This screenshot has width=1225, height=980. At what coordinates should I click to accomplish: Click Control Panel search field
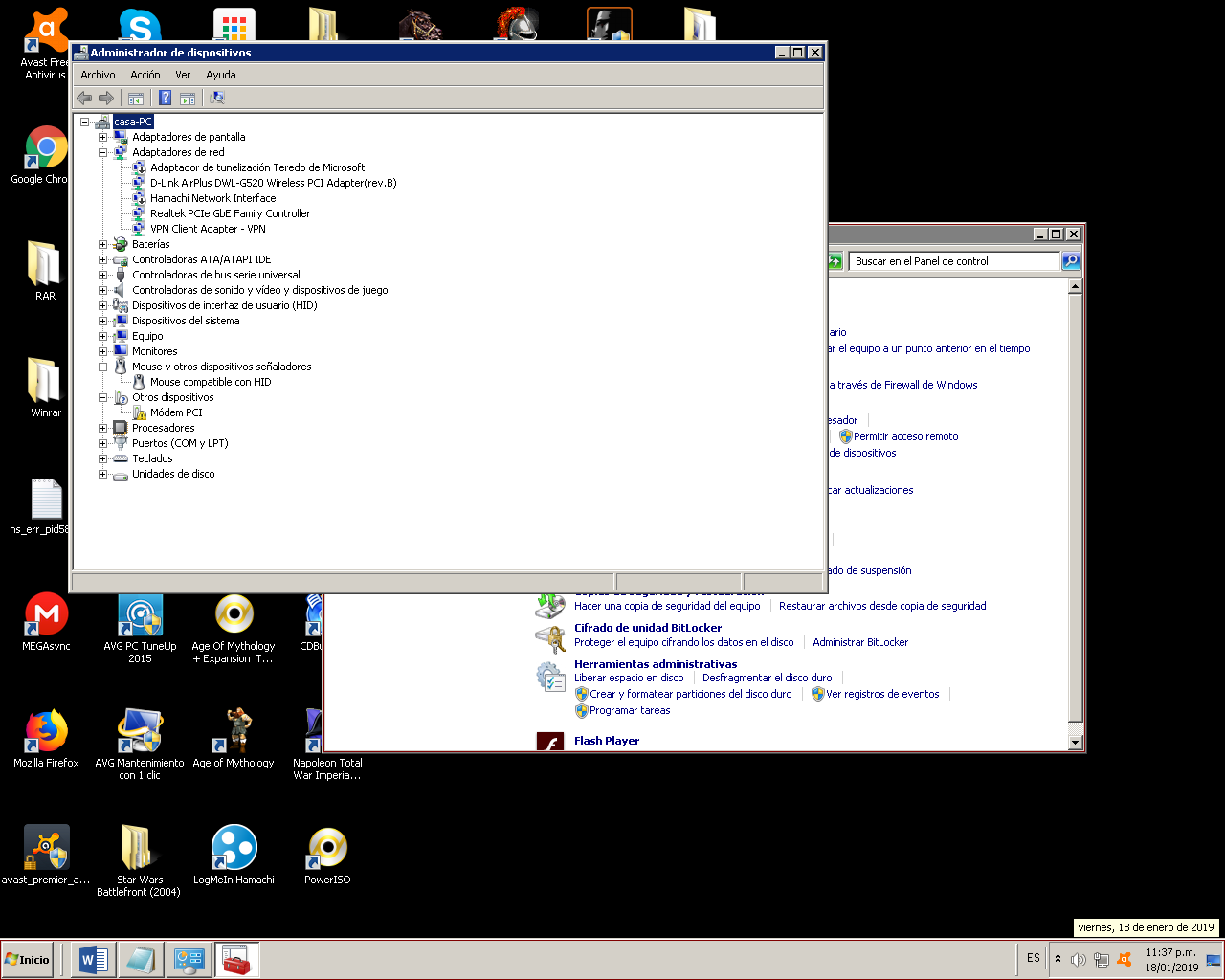[x=954, y=261]
